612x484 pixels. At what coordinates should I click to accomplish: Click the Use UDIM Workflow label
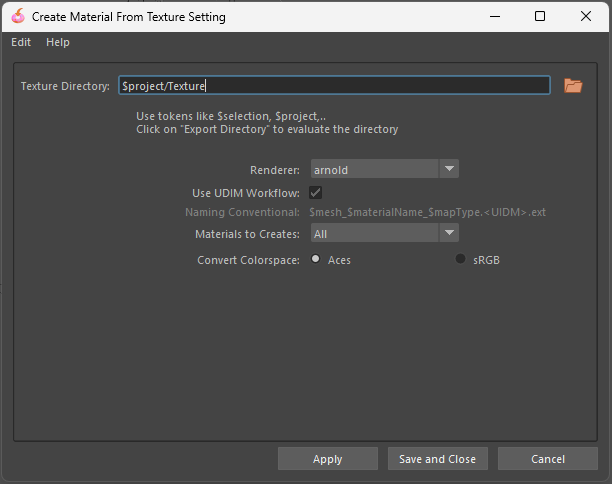[x=245, y=192]
